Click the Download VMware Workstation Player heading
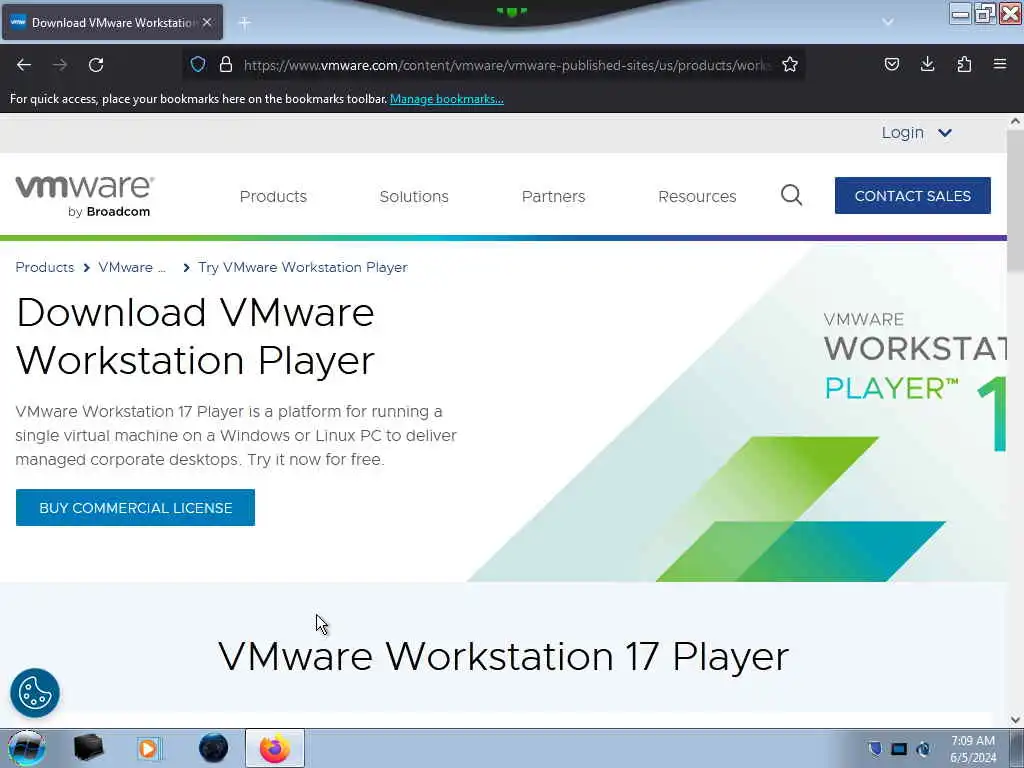 coord(195,336)
